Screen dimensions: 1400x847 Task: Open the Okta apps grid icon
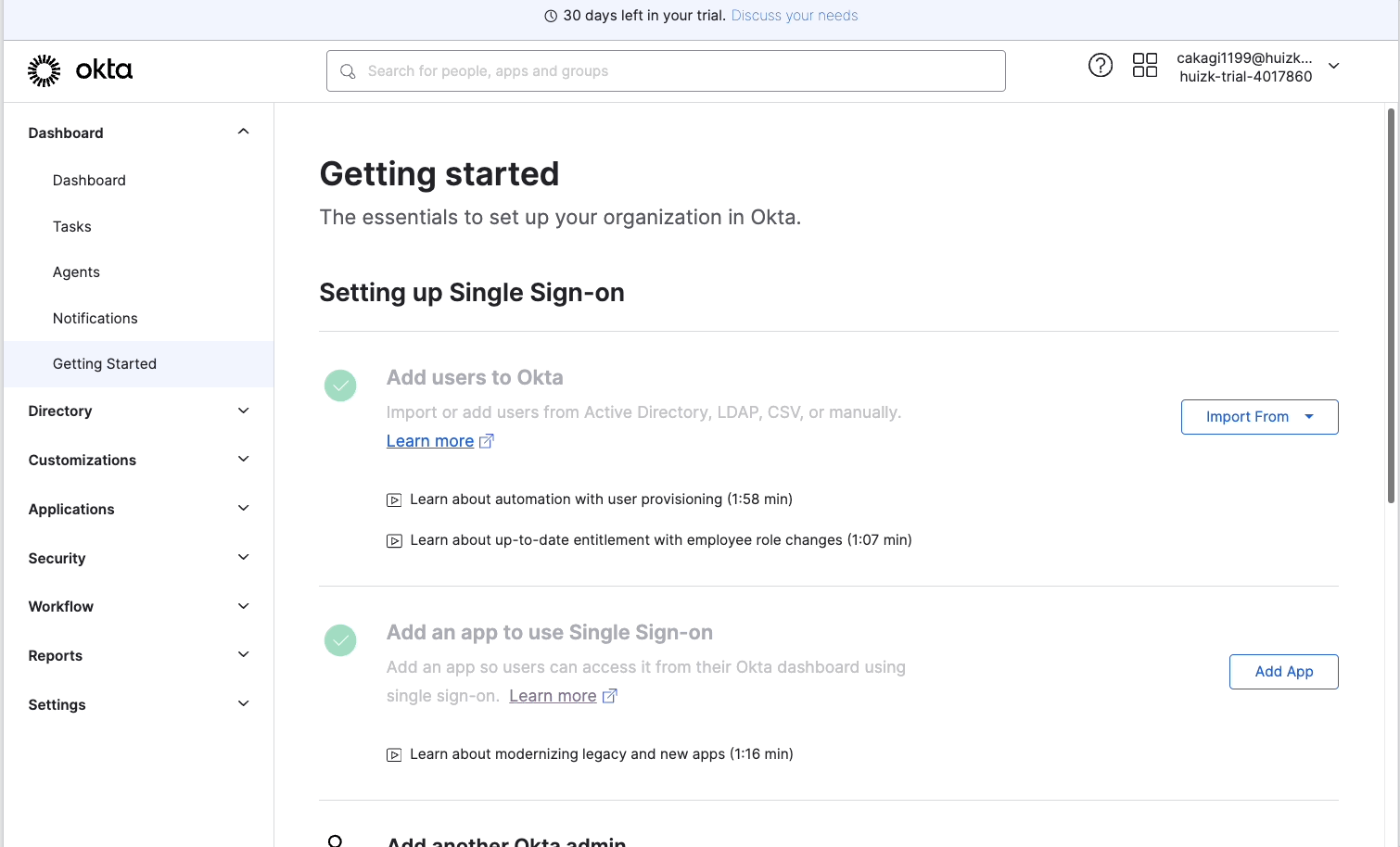1145,65
